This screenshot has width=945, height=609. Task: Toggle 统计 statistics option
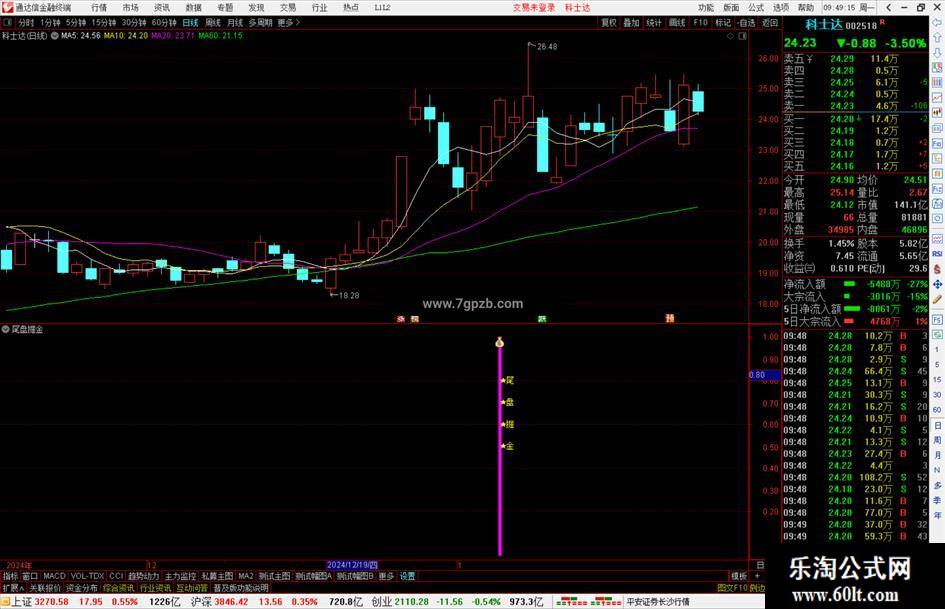click(x=654, y=23)
